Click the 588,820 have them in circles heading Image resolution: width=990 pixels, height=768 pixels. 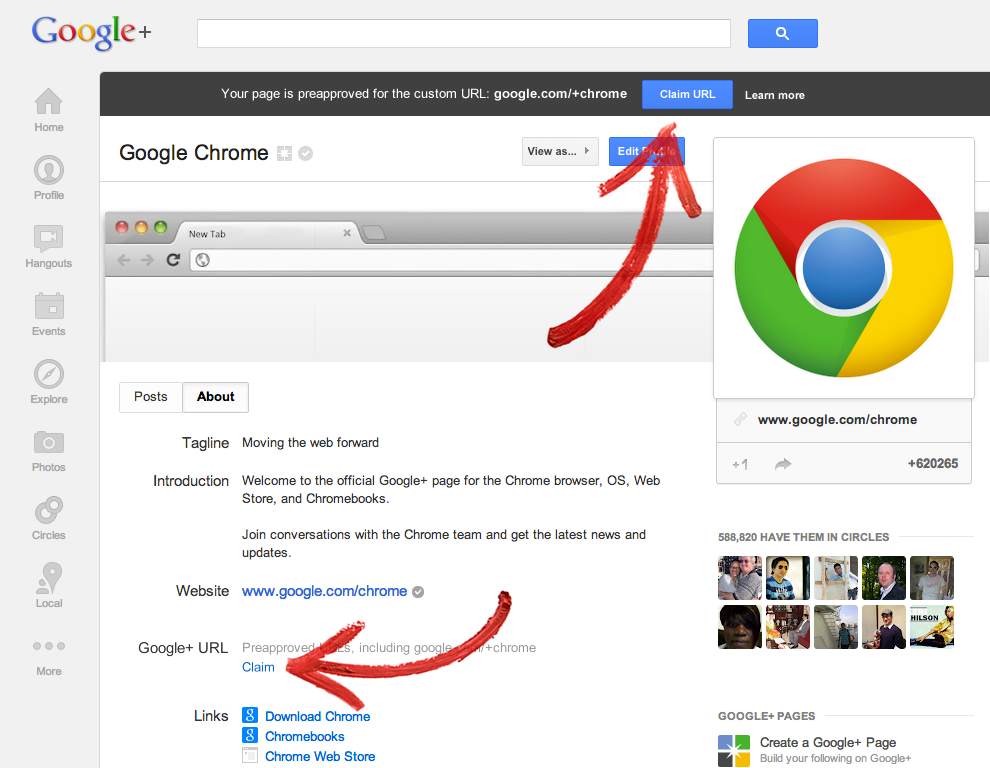click(x=803, y=537)
